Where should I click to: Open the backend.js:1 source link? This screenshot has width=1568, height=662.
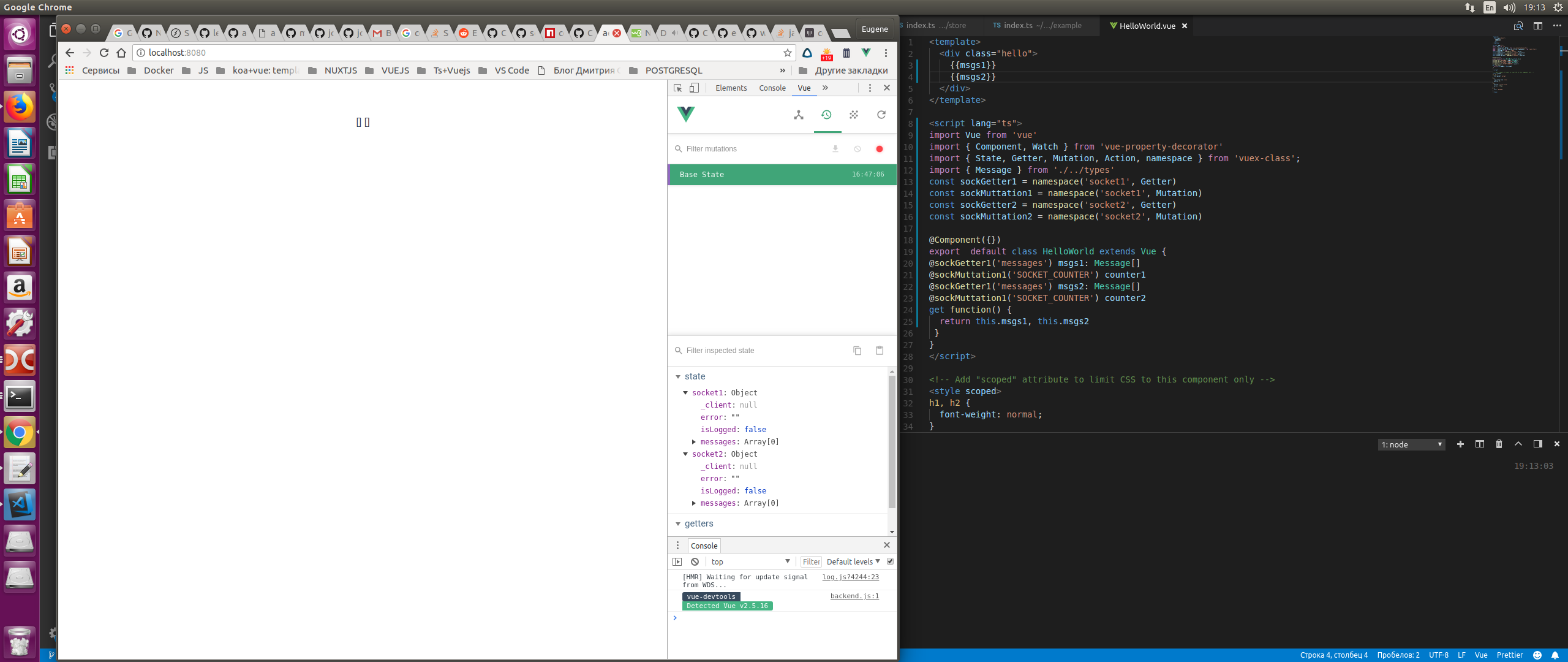click(854, 596)
